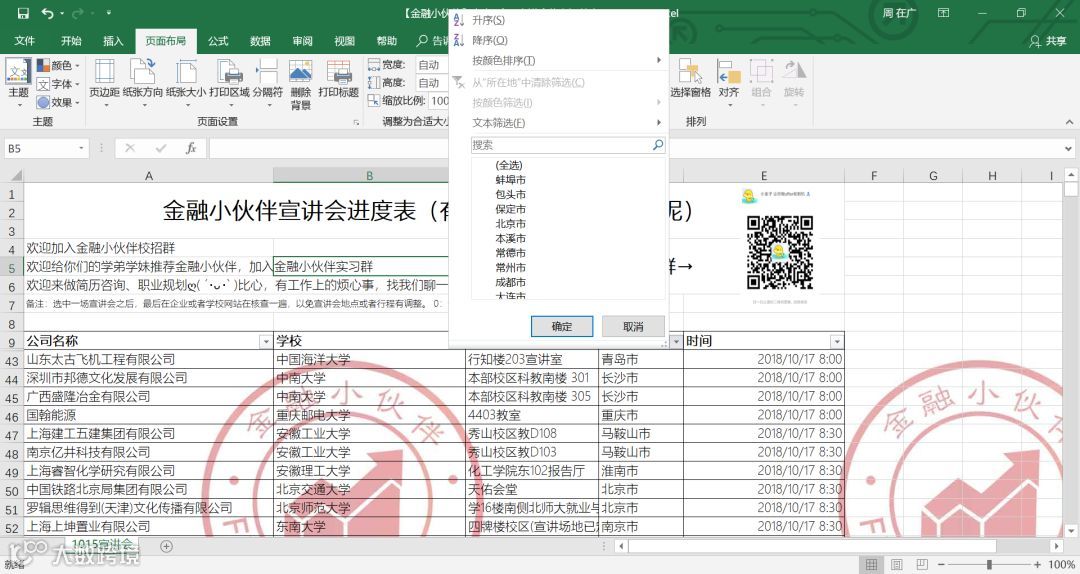Open the 公司名称 column filter dropdown
The image size is (1080, 574).
265,342
